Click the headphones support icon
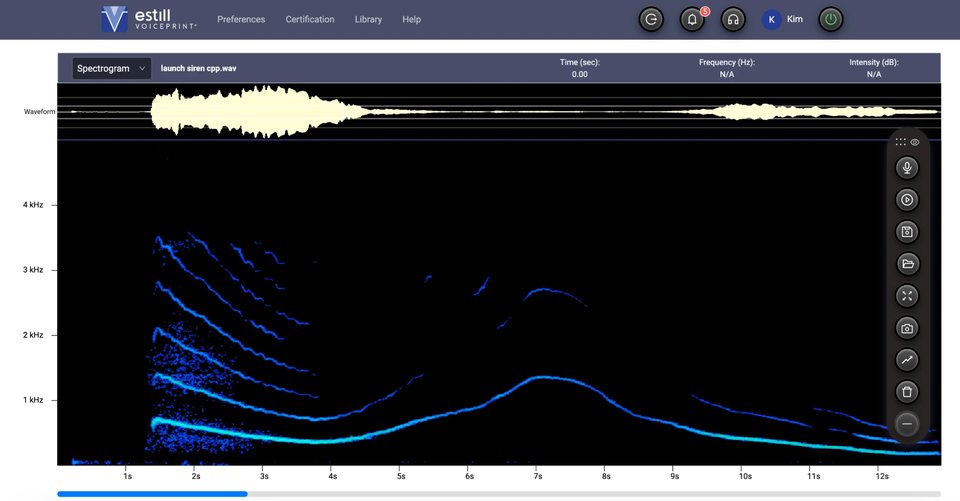This screenshot has height=501, width=960. click(733, 20)
